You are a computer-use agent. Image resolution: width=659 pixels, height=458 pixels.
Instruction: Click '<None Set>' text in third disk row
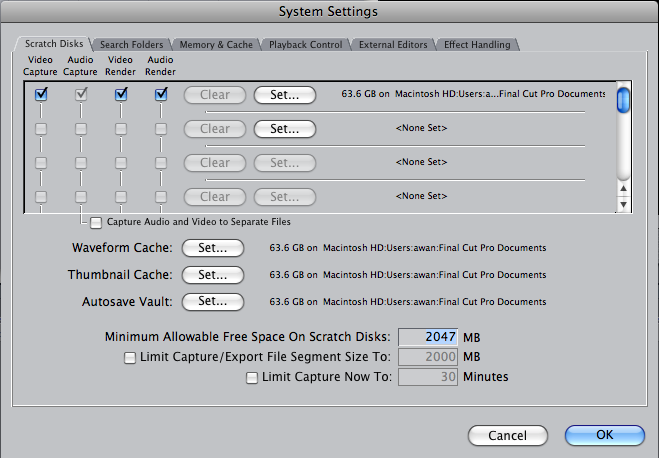pyautogui.click(x=421, y=162)
